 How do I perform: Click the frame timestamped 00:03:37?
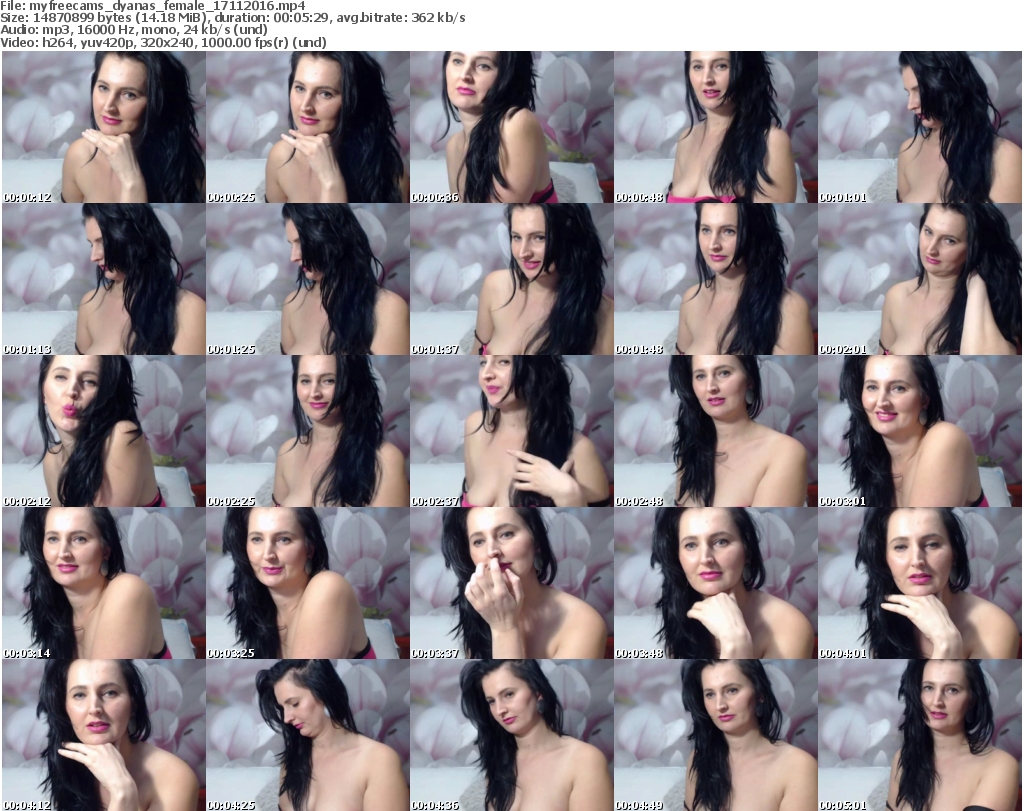pyautogui.click(x=511, y=583)
